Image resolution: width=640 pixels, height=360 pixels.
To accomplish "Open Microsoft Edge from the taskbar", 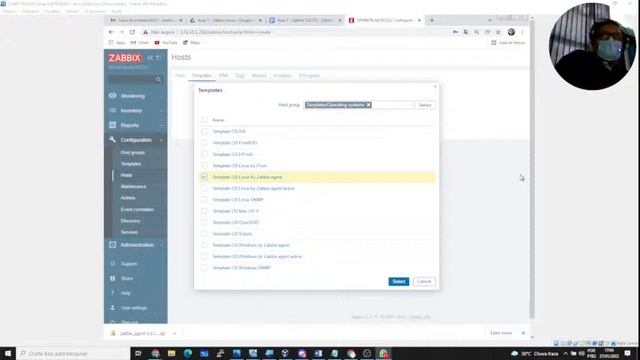I will click(188, 353).
